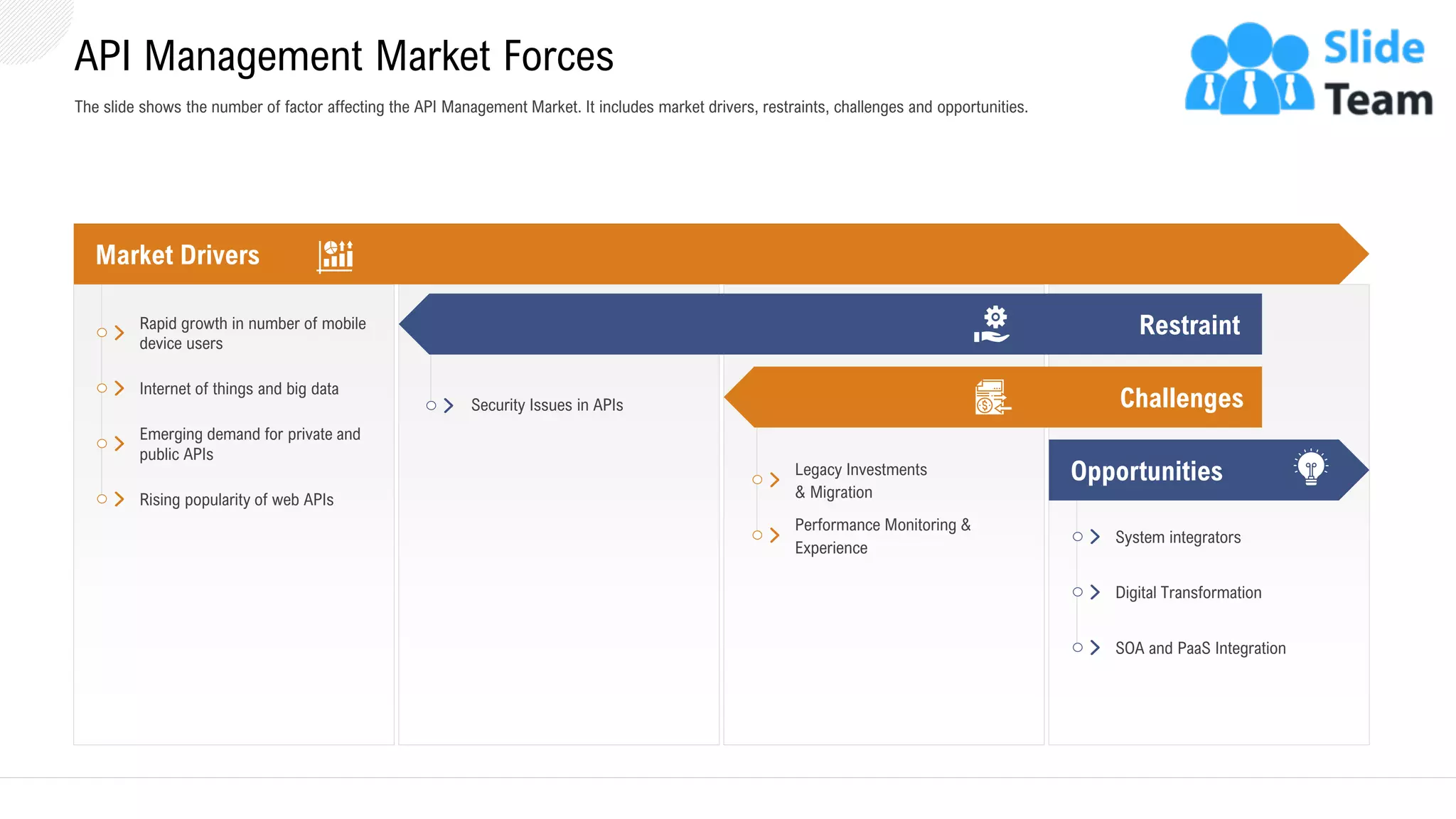Click blue chevron beside System integrators

click(x=1096, y=537)
